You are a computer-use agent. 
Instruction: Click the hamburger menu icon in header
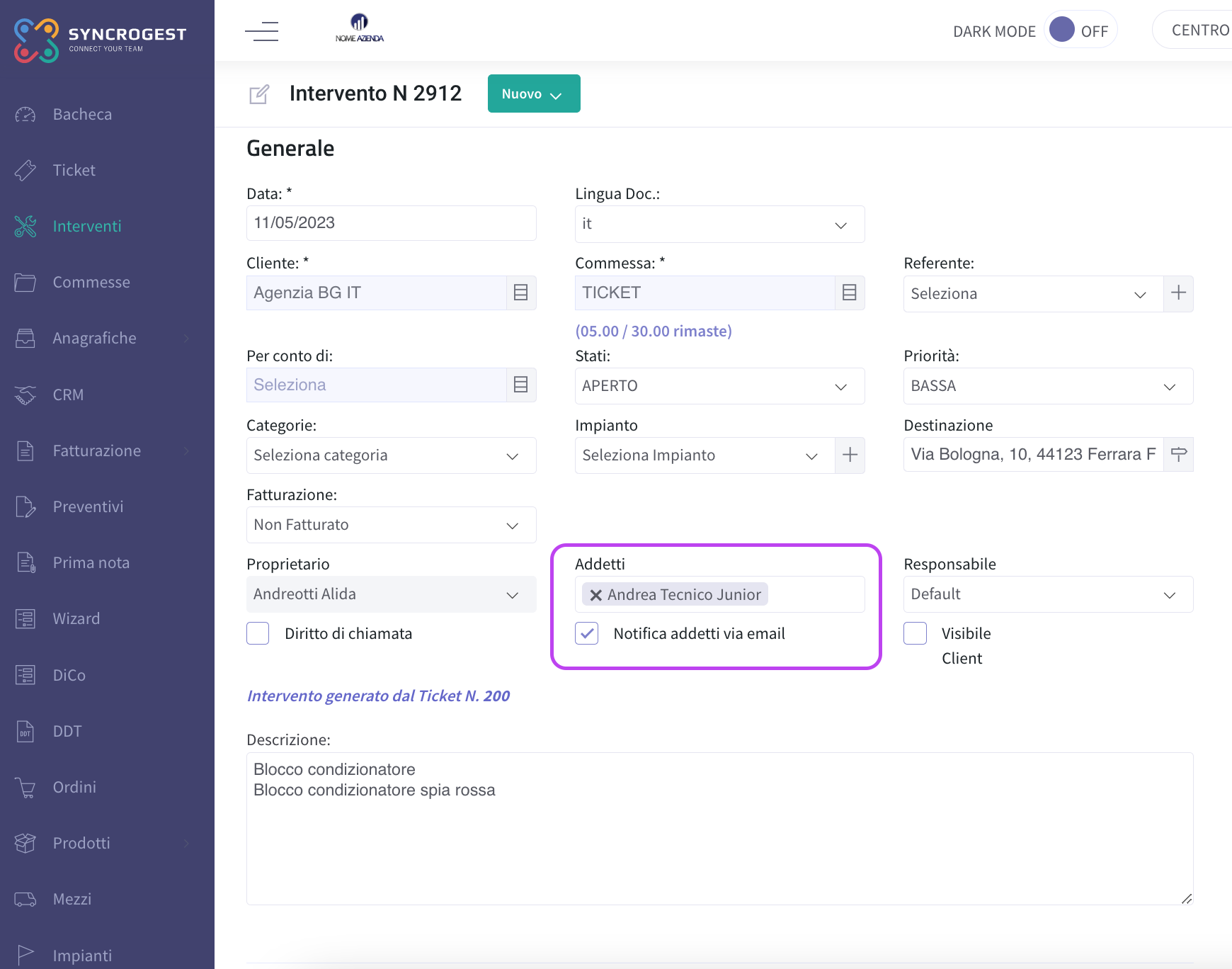pos(261,31)
